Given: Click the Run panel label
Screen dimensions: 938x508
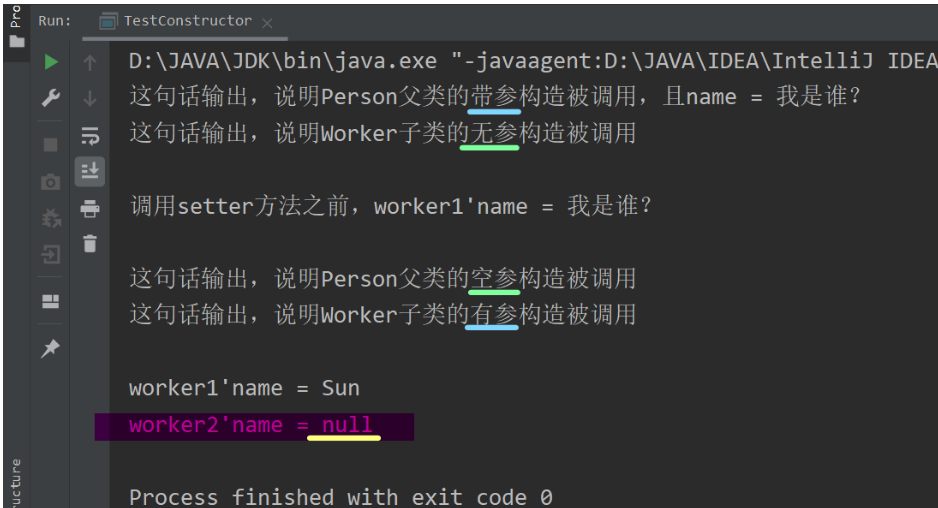Looking at the screenshot, I should click(x=54, y=21).
